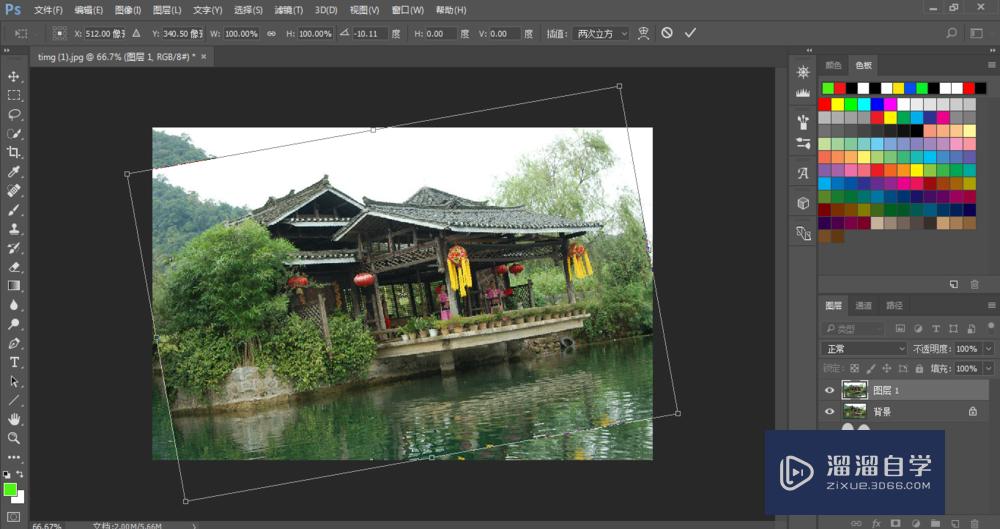The height and width of the screenshot is (529, 1000).
Task: Open the 插值 interpolation dropdown
Action: 602,33
